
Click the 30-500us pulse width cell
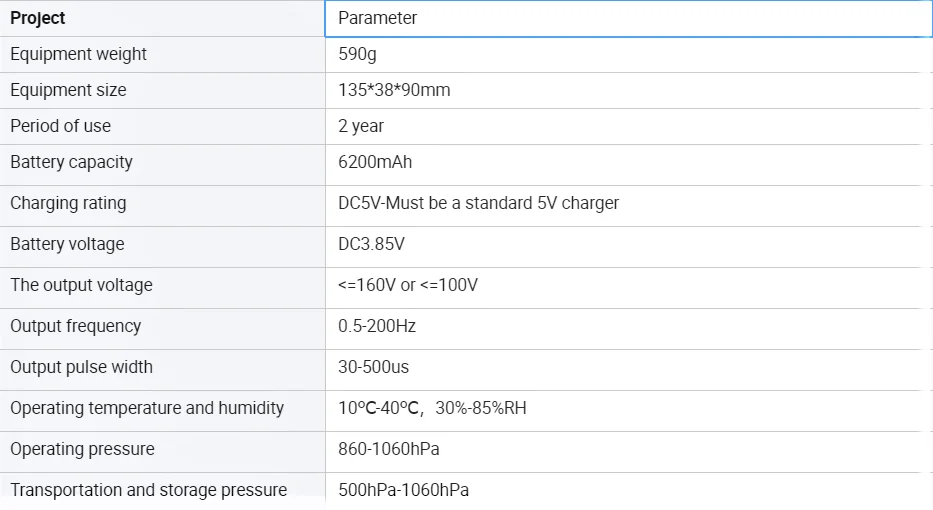628,367
